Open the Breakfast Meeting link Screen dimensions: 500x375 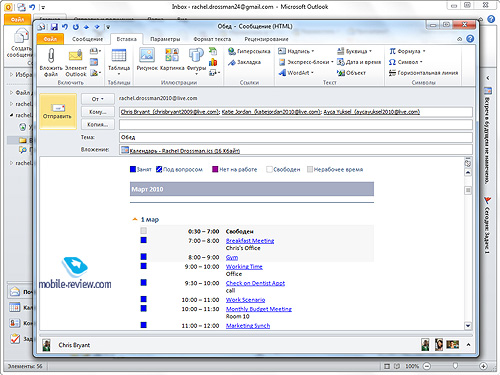[x=250, y=241]
